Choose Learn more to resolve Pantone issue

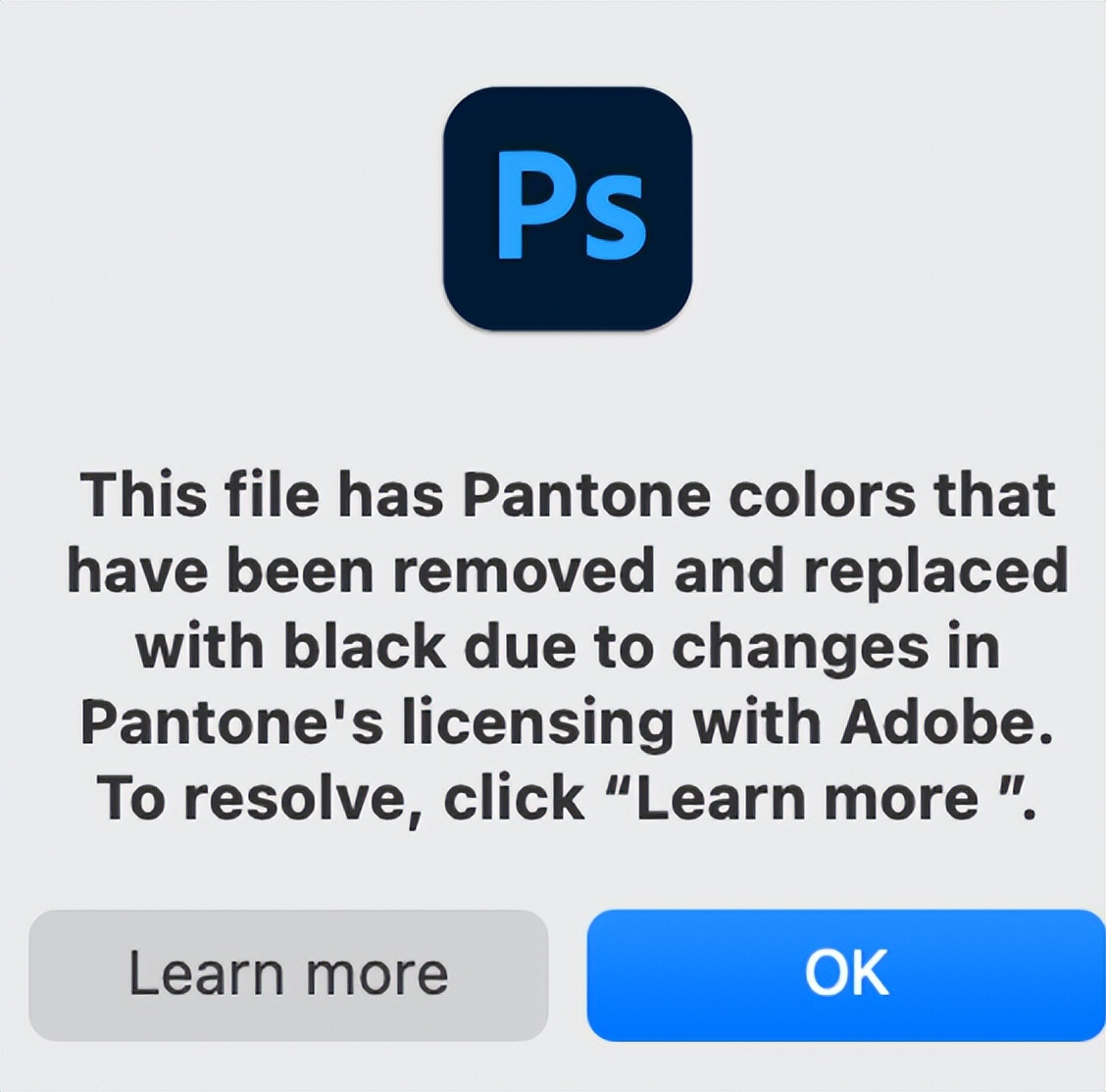(x=289, y=971)
